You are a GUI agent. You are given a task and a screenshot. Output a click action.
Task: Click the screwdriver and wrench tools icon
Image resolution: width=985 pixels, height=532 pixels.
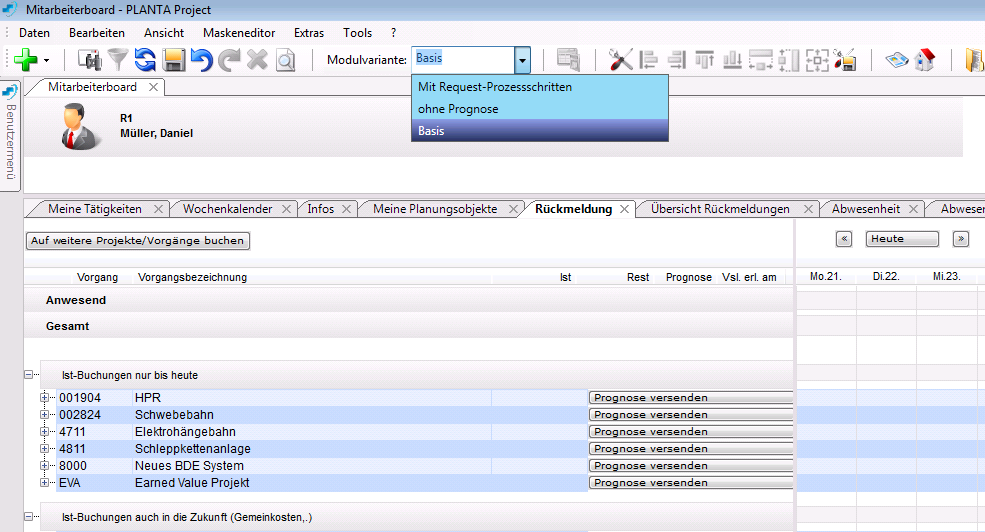click(621, 60)
